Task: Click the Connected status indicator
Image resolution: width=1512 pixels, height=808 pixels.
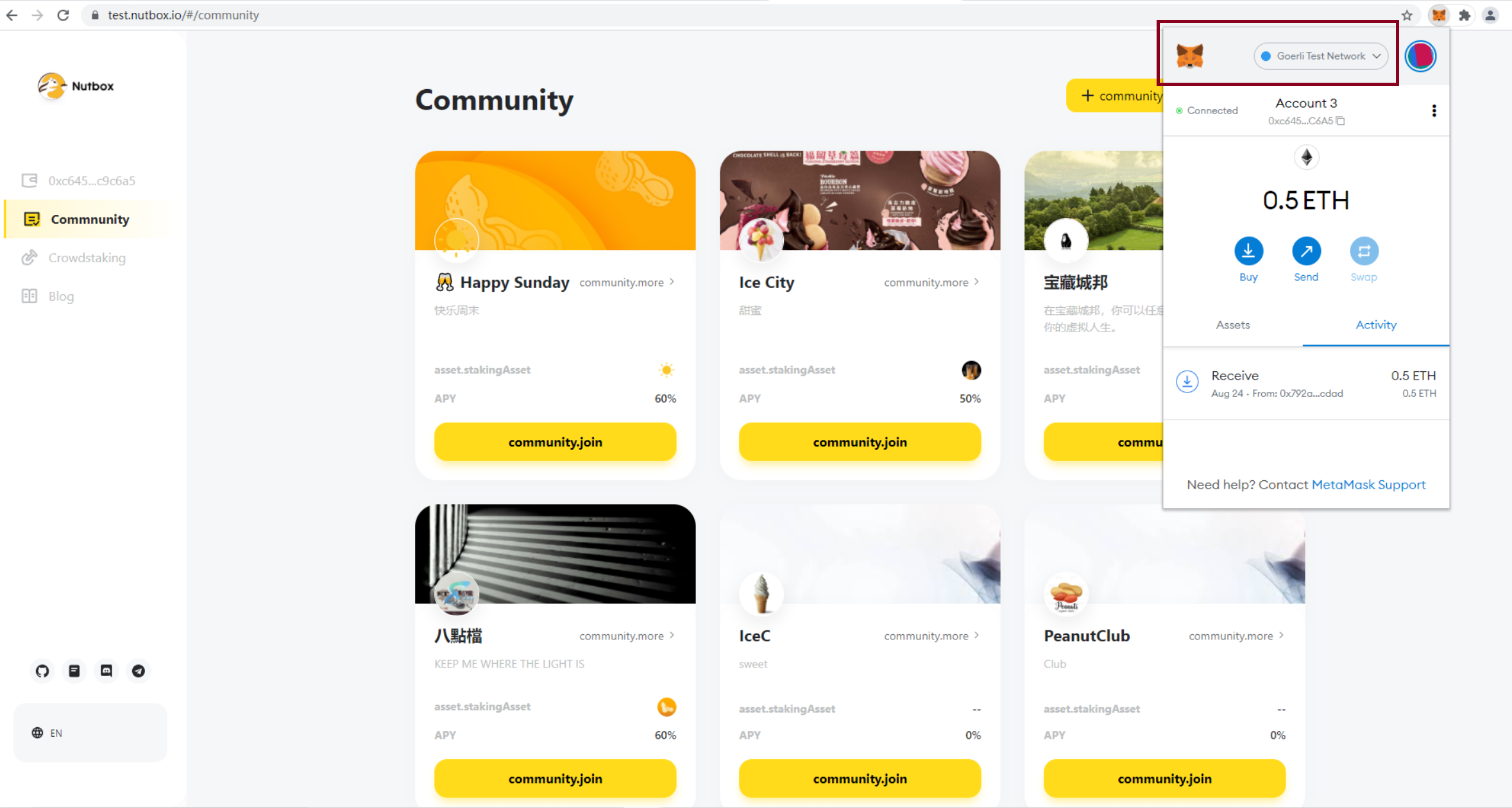Action: click(1207, 110)
